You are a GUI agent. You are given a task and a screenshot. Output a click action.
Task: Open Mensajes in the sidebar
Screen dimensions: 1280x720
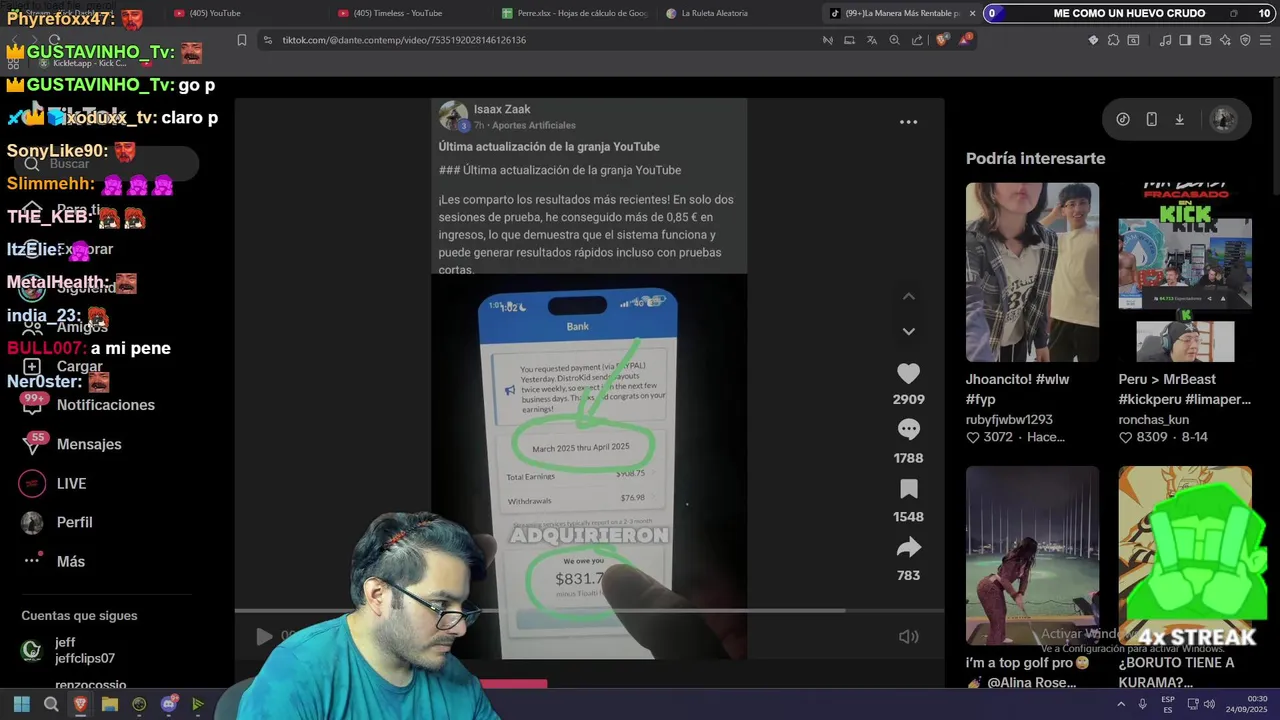[x=72, y=444]
